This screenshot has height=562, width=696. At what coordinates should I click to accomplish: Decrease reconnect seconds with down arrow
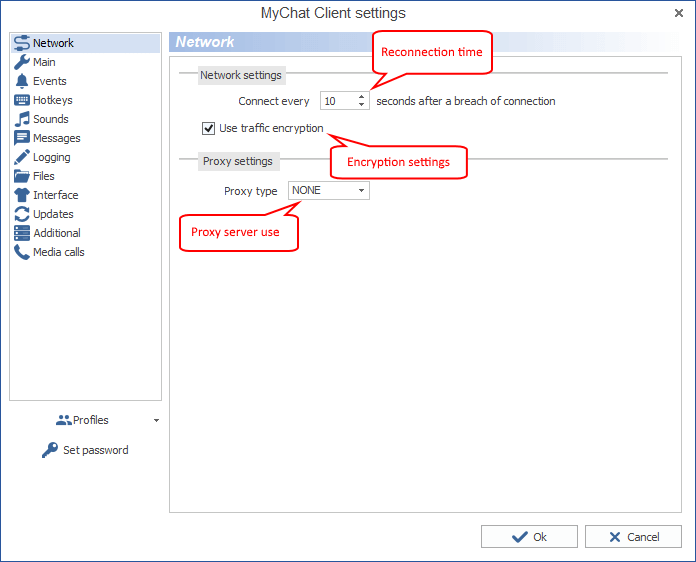[x=362, y=105]
